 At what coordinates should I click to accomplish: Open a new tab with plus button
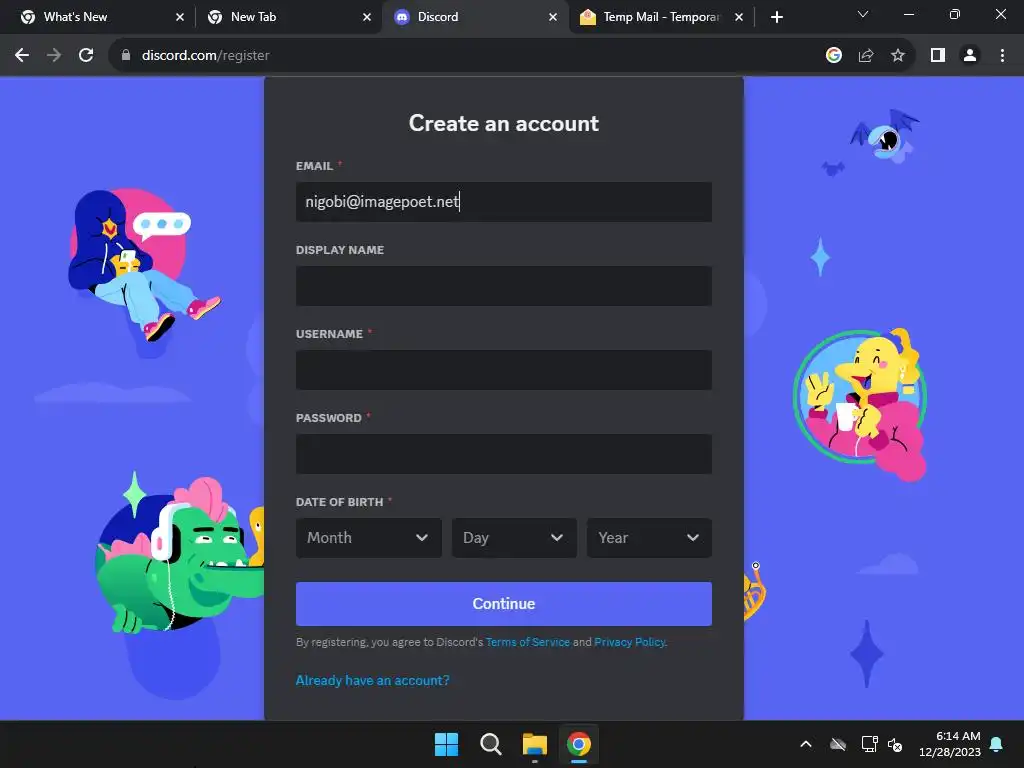click(776, 17)
